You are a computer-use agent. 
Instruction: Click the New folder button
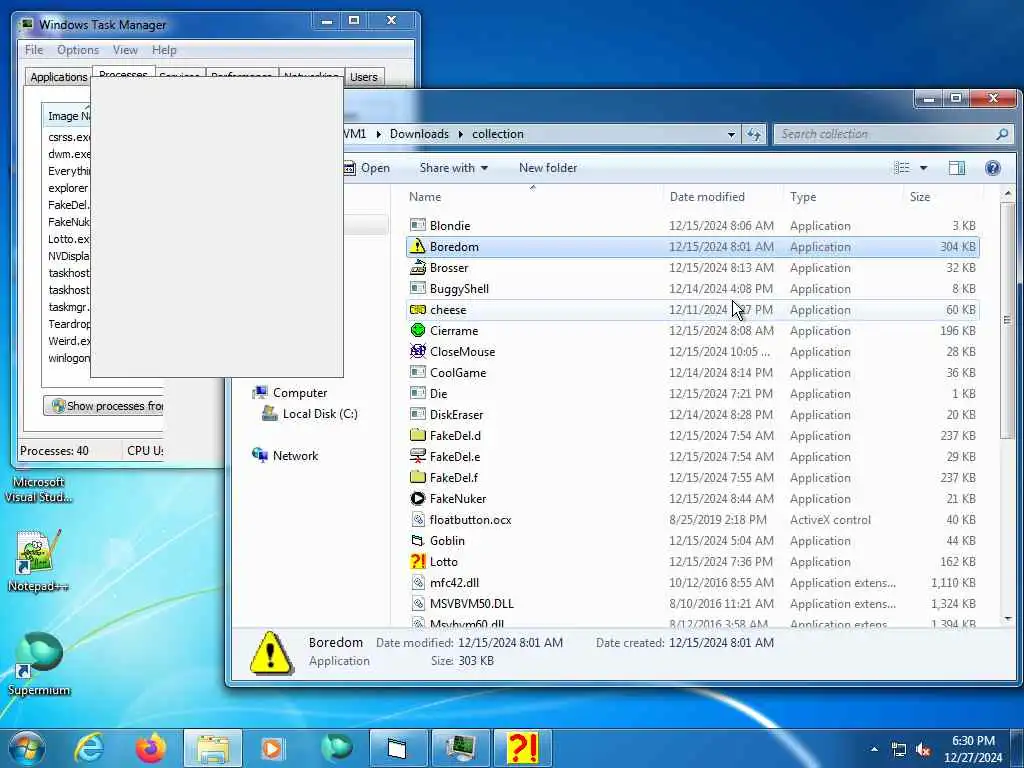(x=548, y=168)
